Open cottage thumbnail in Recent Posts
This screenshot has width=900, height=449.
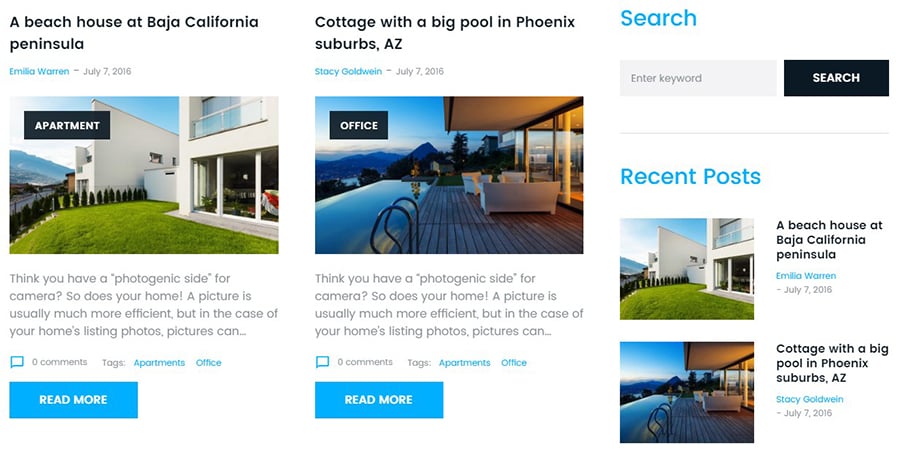pos(687,392)
